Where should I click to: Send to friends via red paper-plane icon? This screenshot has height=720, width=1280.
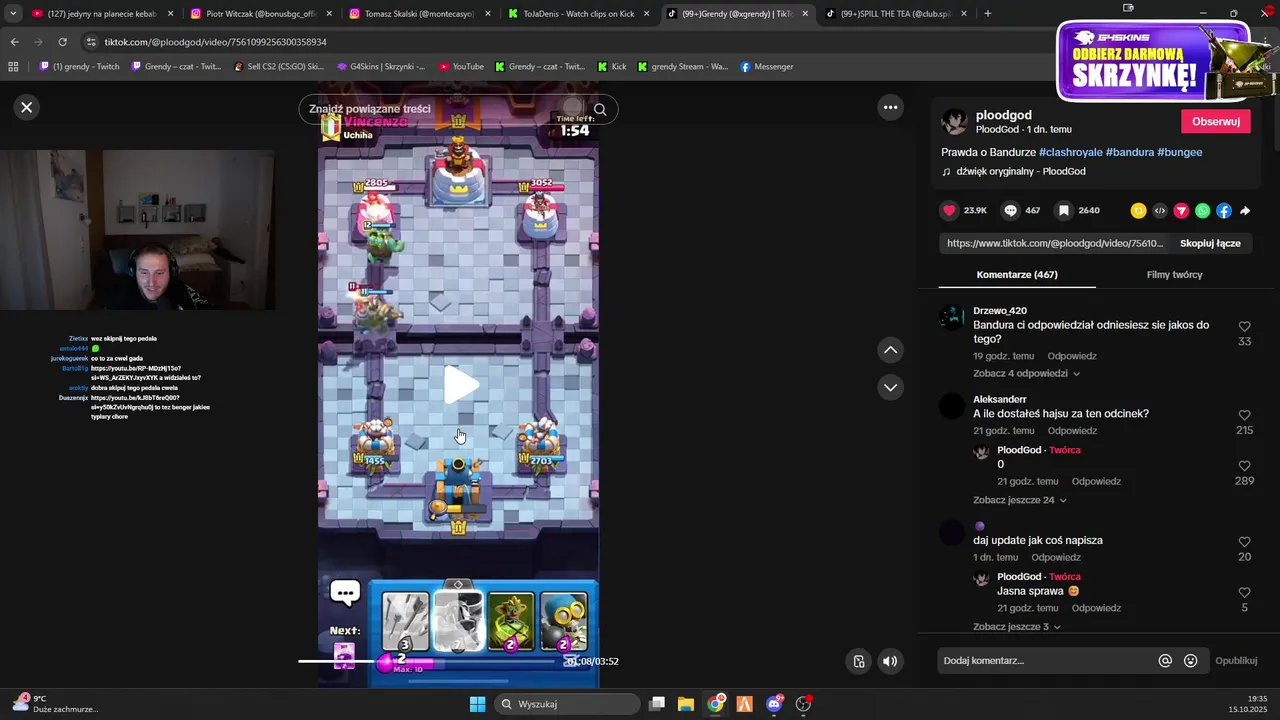[x=1181, y=210]
